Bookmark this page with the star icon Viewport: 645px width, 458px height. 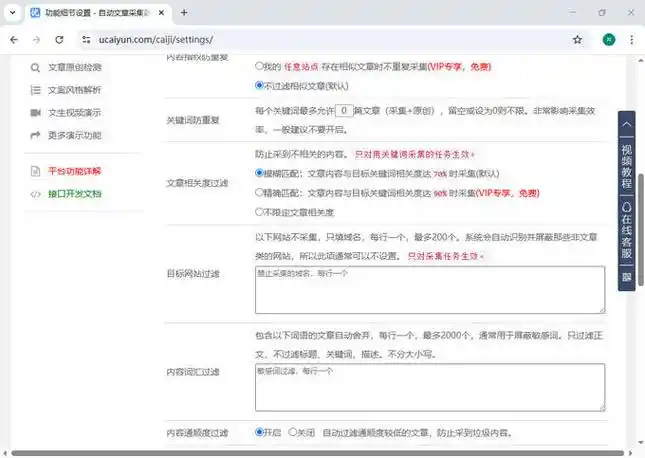[578, 40]
